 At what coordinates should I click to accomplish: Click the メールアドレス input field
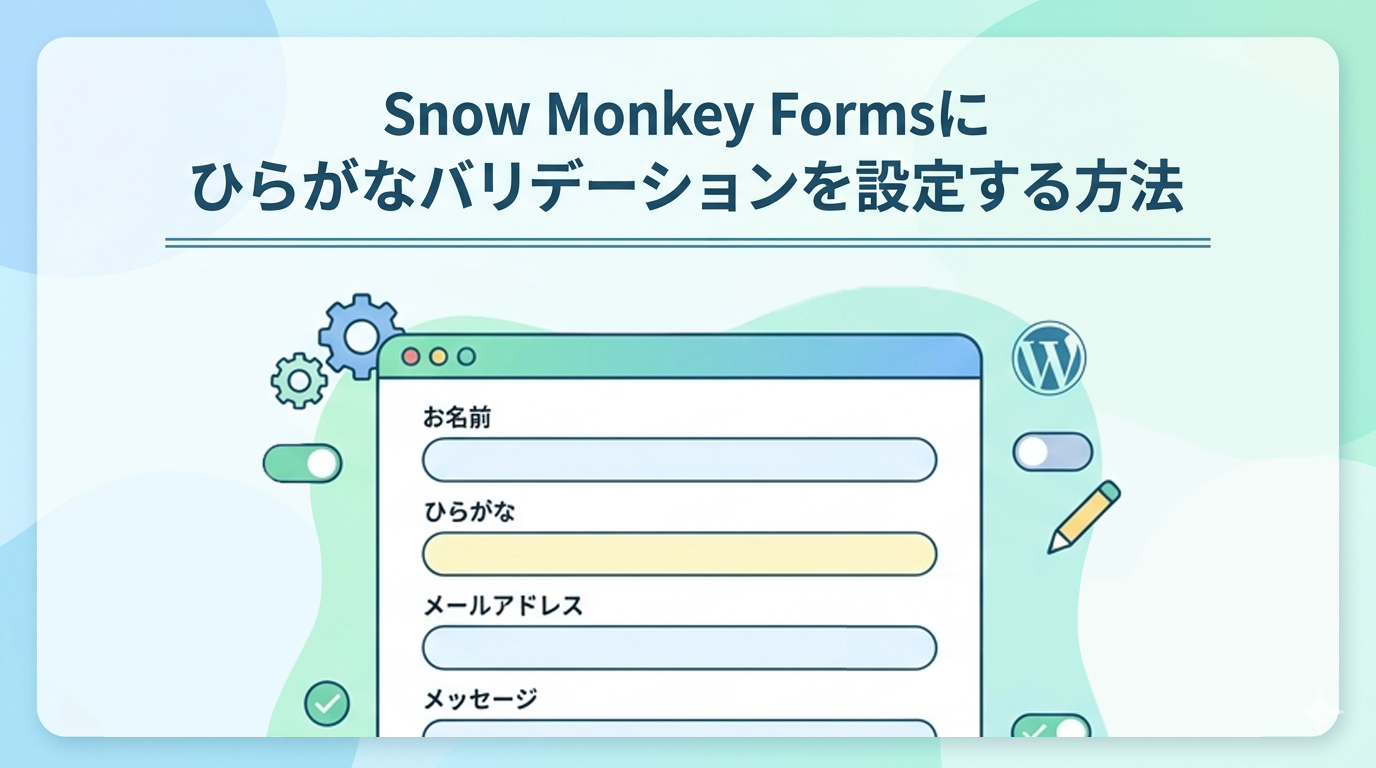pos(679,648)
